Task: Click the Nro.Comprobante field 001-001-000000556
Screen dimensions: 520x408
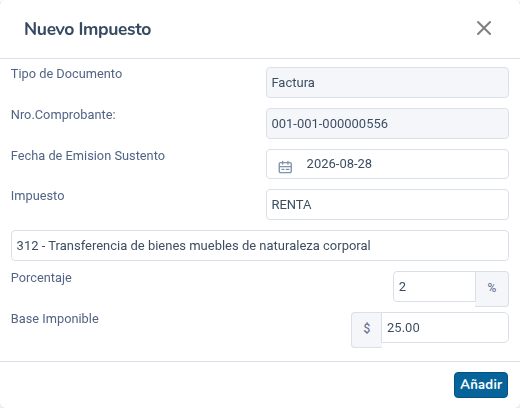Action: (x=387, y=124)
